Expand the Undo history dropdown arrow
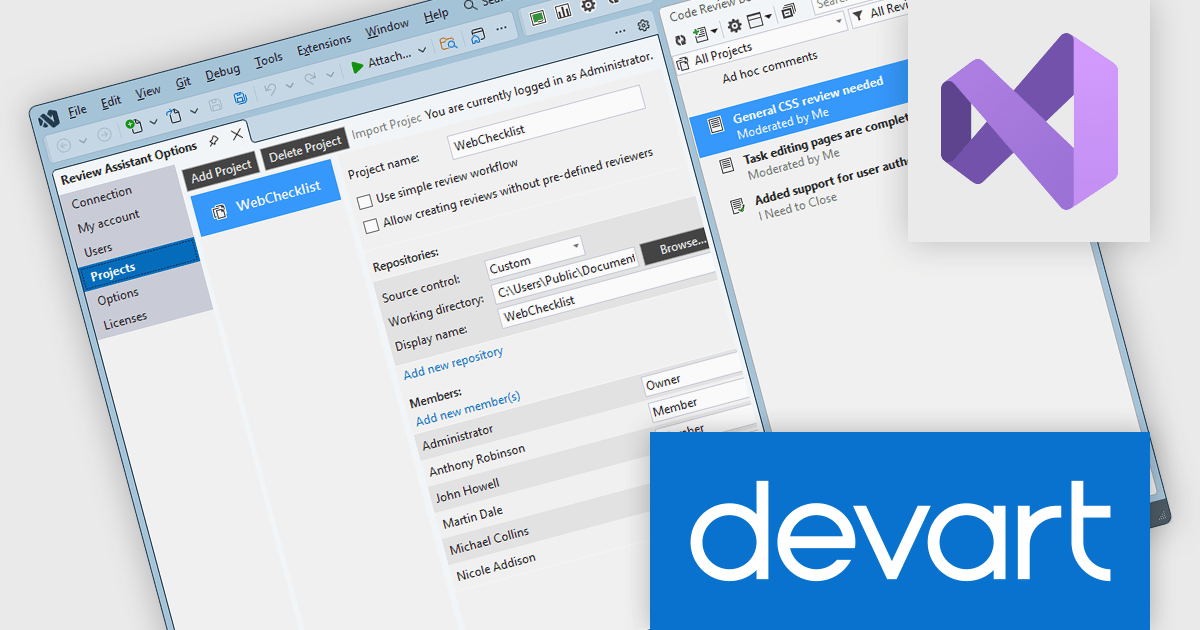 pyautogui.click(x=289, y=85)
